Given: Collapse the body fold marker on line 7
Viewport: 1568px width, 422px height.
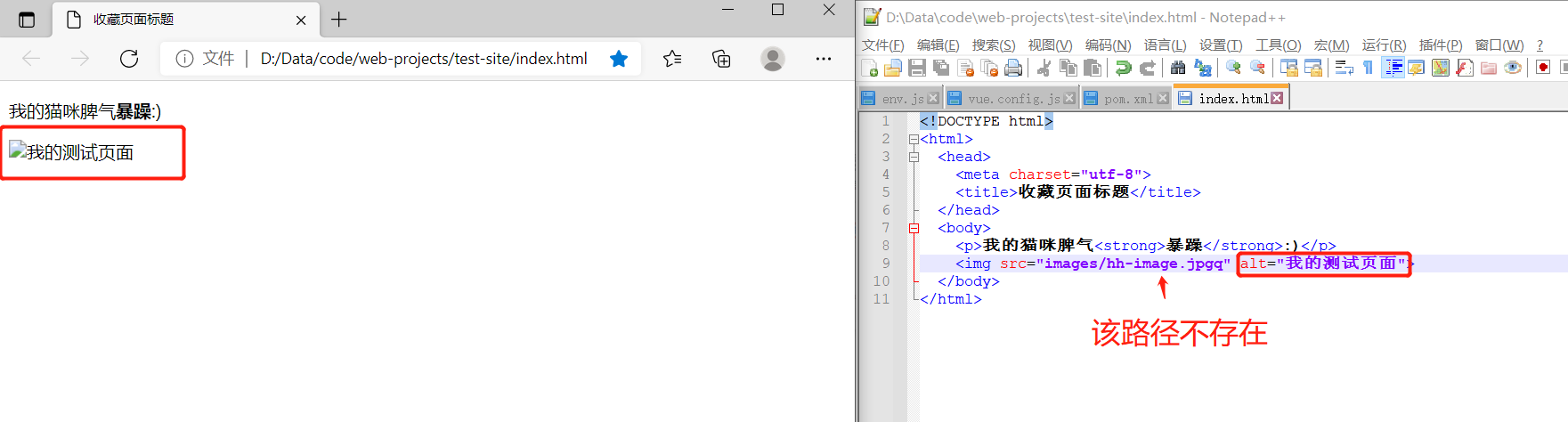Looking at the screenshot, I should click(x=914, y=228).
